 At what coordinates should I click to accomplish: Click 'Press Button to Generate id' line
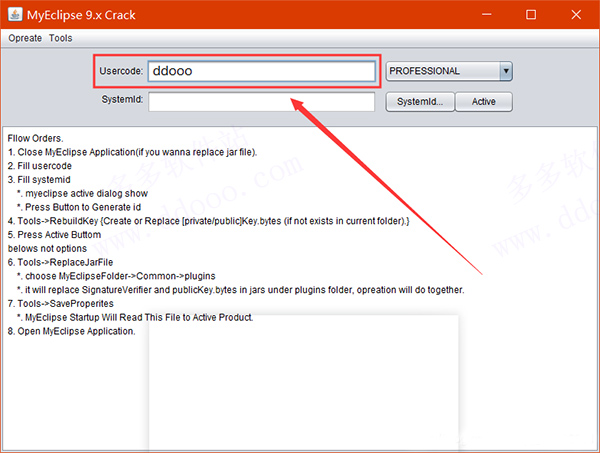(x=79, y=207)
